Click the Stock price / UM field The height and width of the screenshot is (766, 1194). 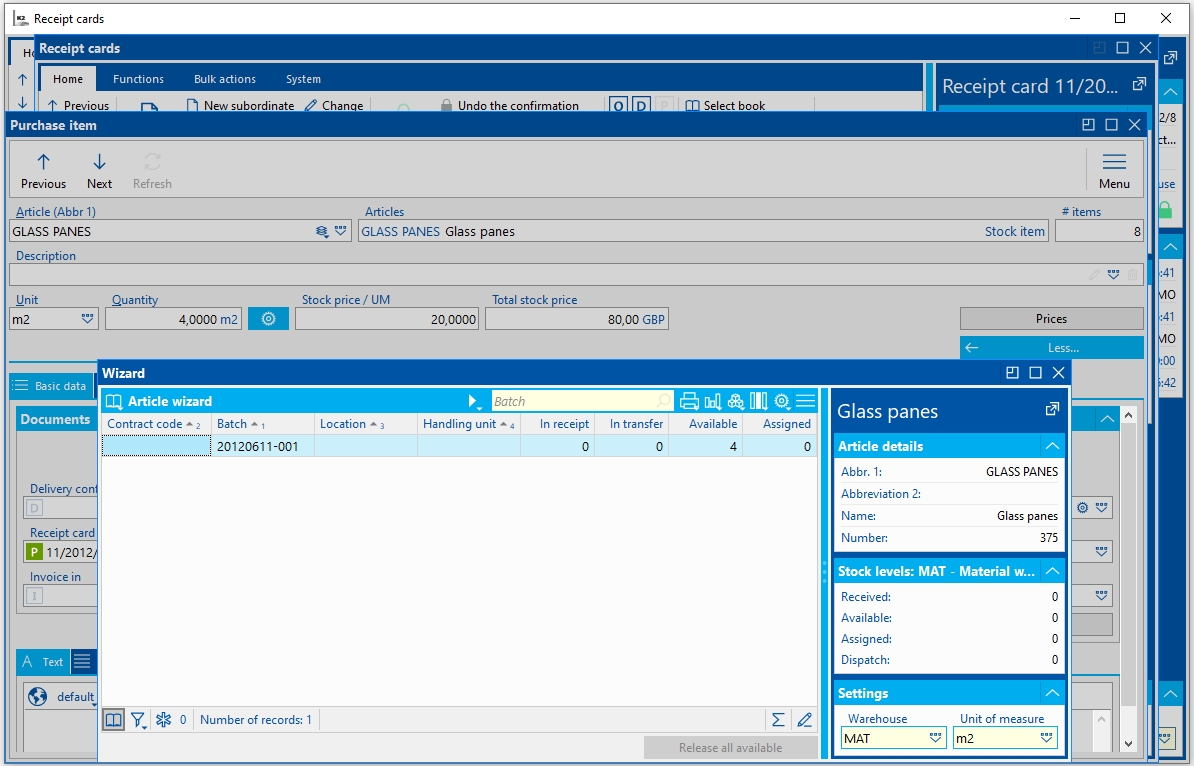click(x=387, y=319)
